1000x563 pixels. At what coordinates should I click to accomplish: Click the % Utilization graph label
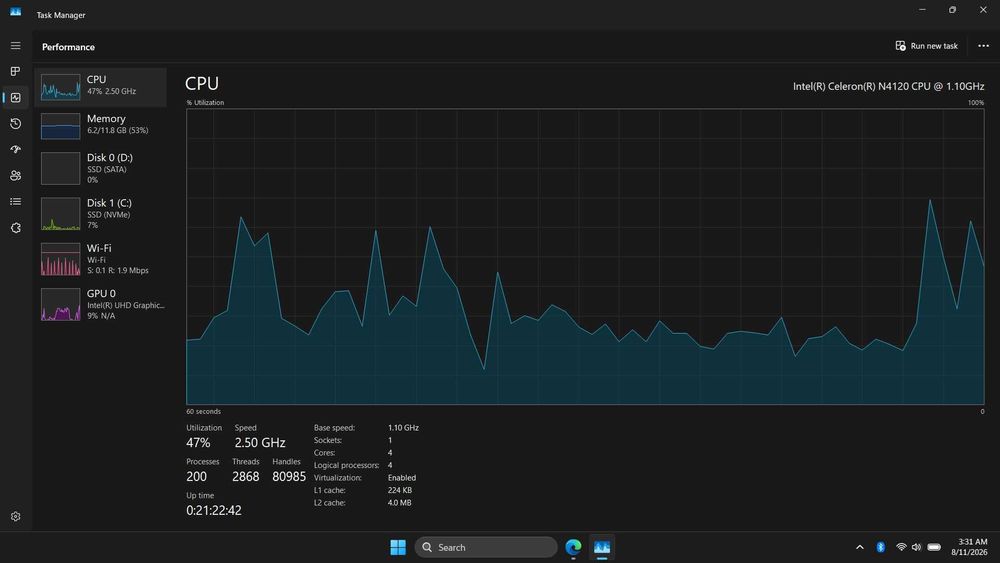(205, 103)
